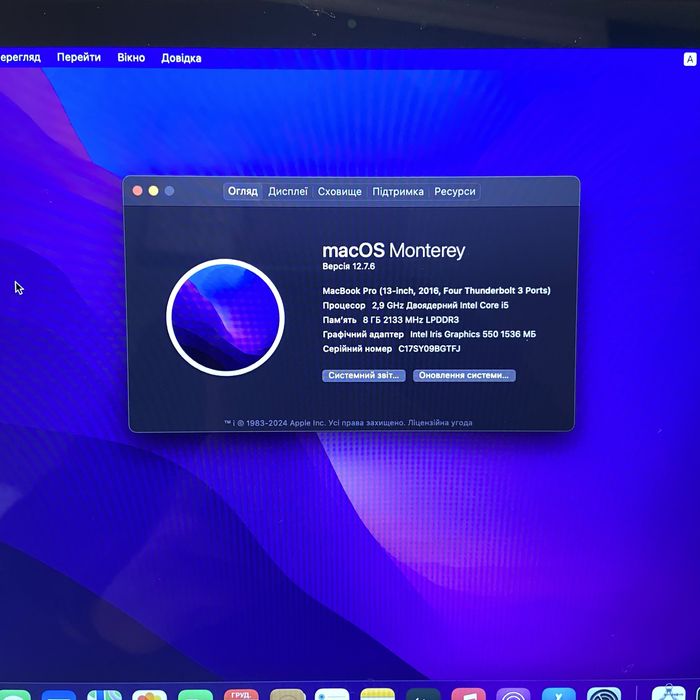Select the Огляд tab

242,191
